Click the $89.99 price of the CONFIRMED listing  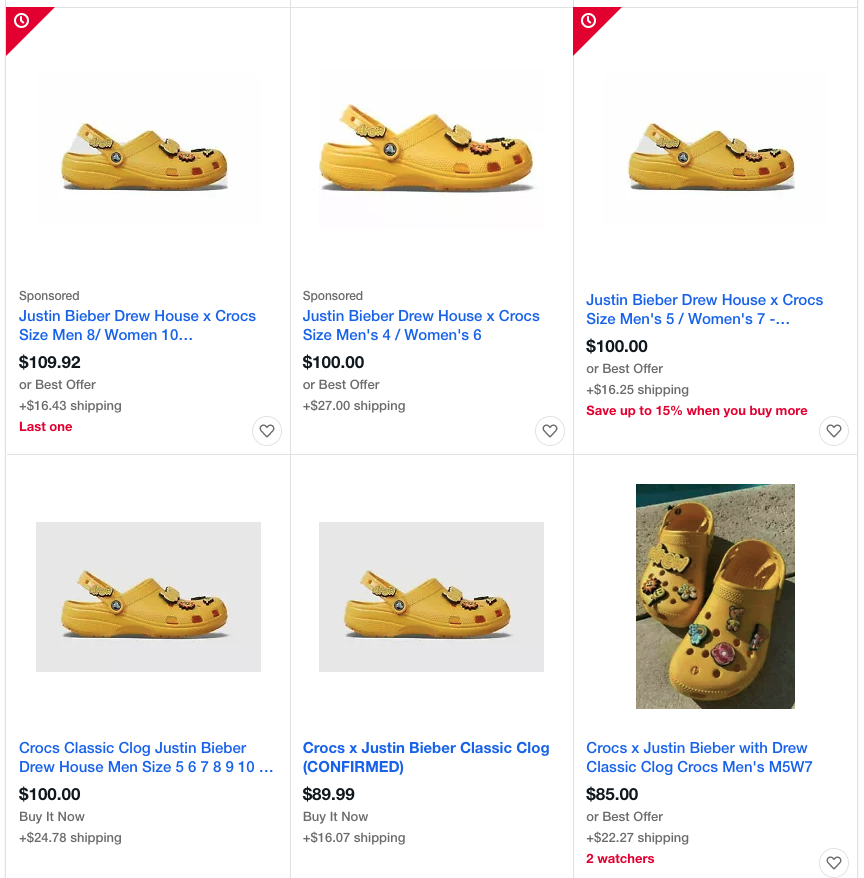click(x=329, y=794)
